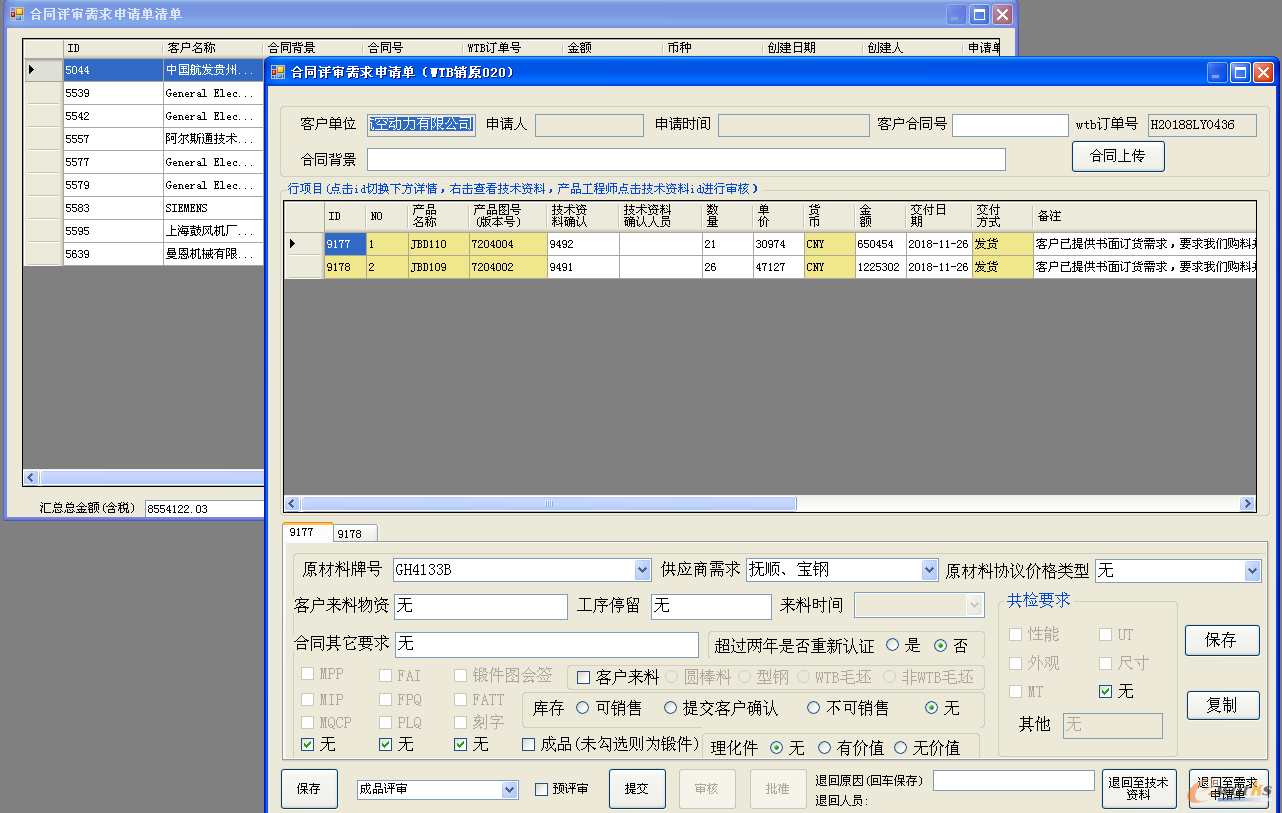
Task: Click ID cell 9178 in the line-item grid
Action: coord(345,267)
